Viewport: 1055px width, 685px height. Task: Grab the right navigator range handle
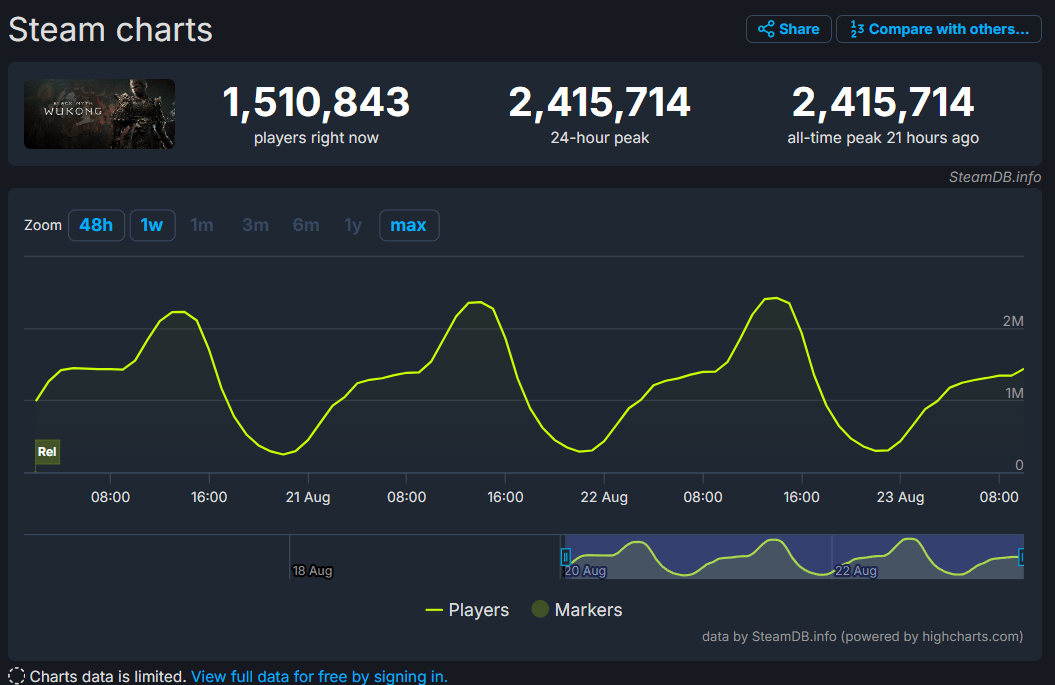click(x=1021, y=556)
